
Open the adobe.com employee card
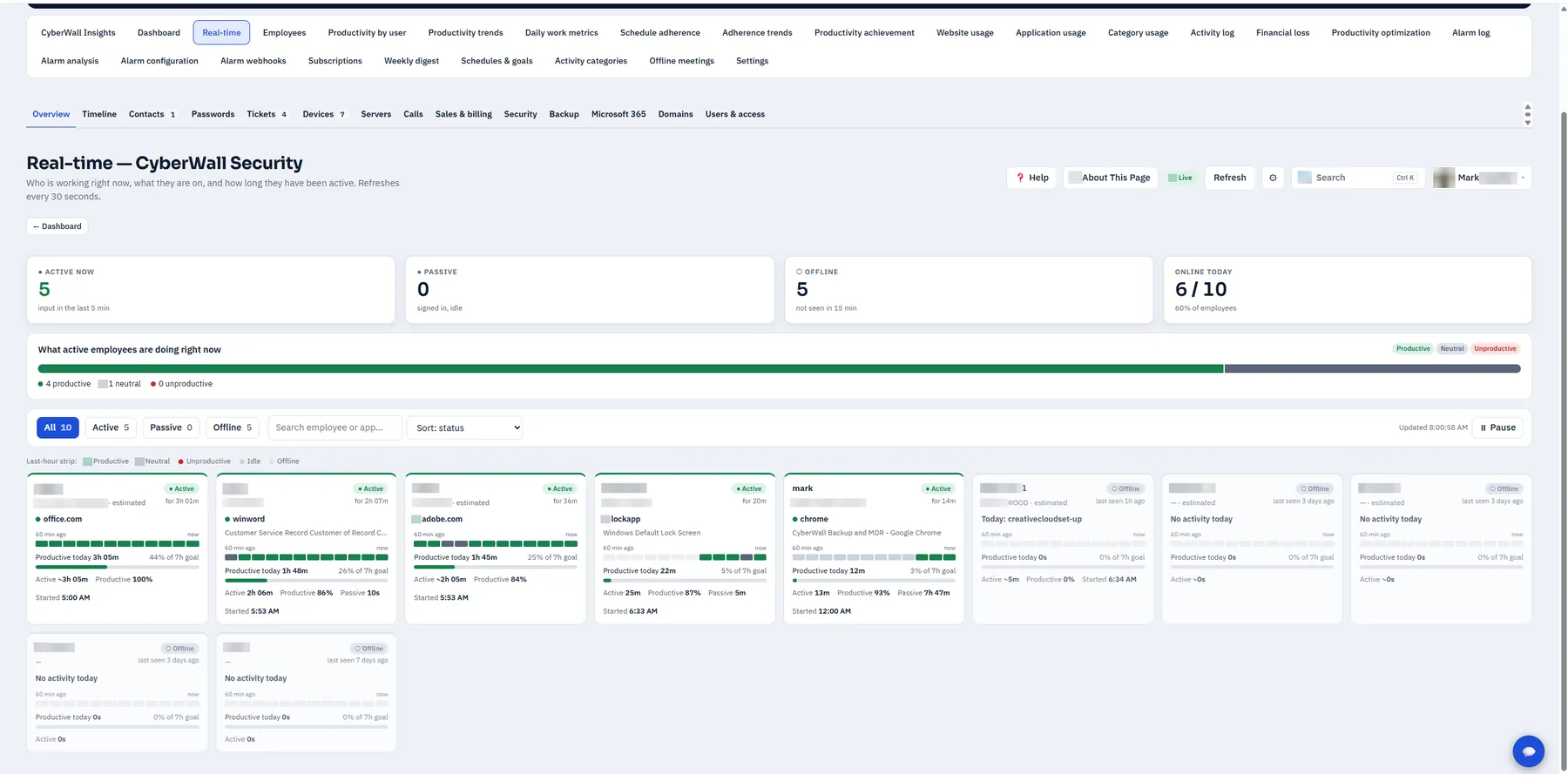(495, 548)
